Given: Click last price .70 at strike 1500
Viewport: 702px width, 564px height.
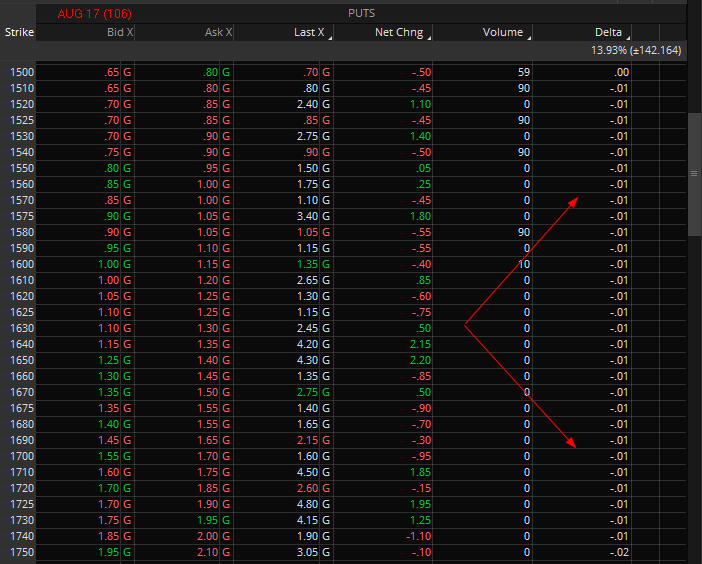Looking at the screenshot, I should tap(310, 72).
